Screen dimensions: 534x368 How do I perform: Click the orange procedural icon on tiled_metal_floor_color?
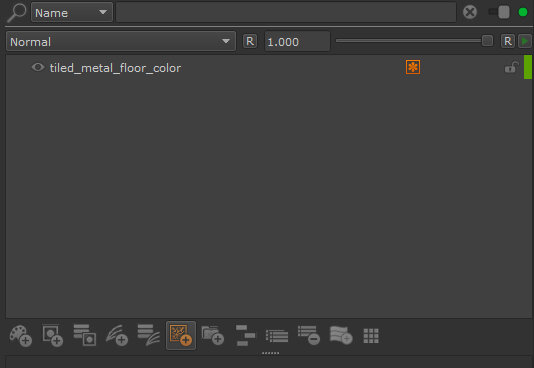pyautogui.click(x=413, y=67)
